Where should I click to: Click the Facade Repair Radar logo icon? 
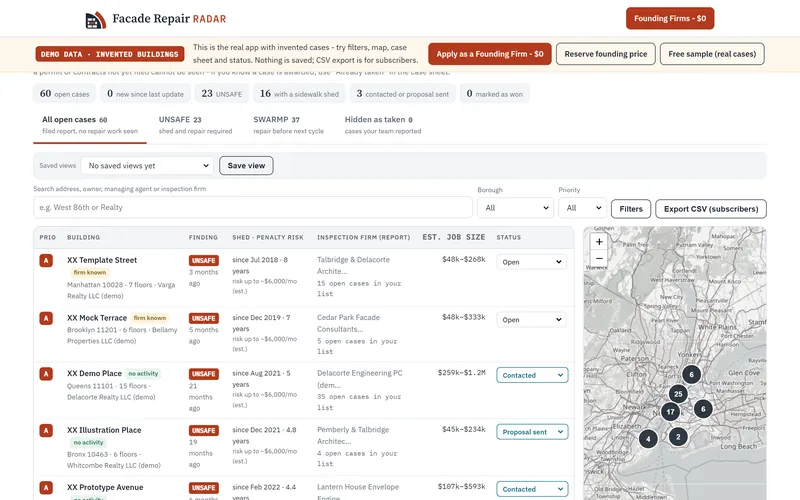coord(95,20)
